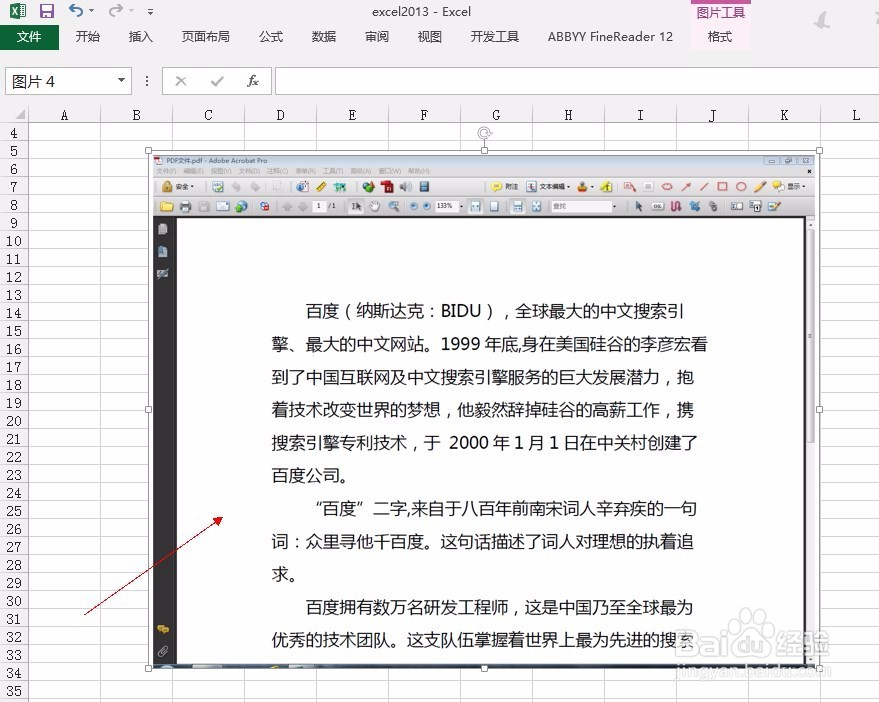Select column B header

(x=136, y=115)
